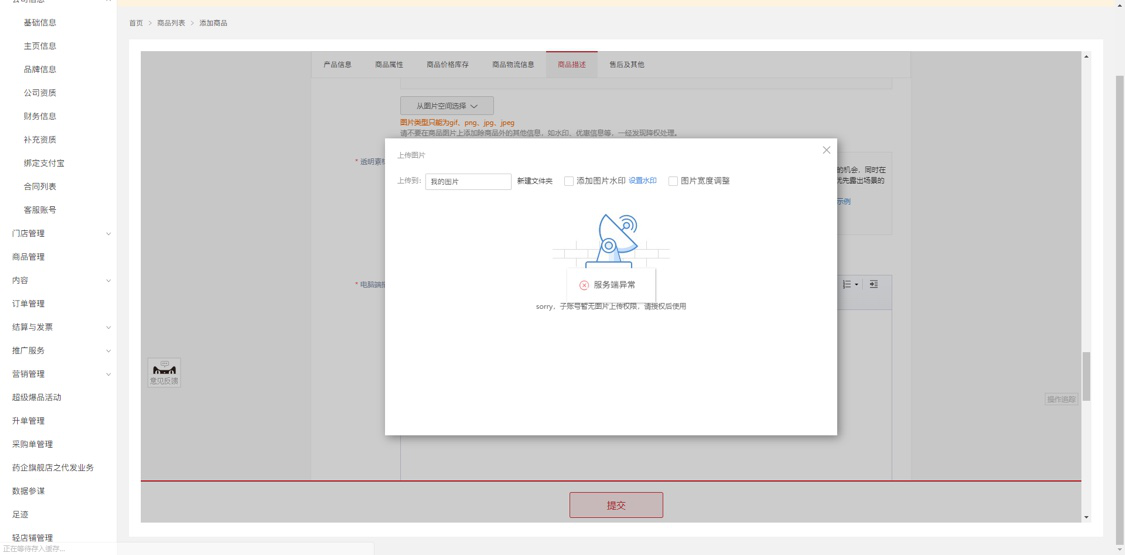The width and height of the screenshot is (1125, 555).
Task: Click the red 提交 submit button
Action: tap(616, 505)
